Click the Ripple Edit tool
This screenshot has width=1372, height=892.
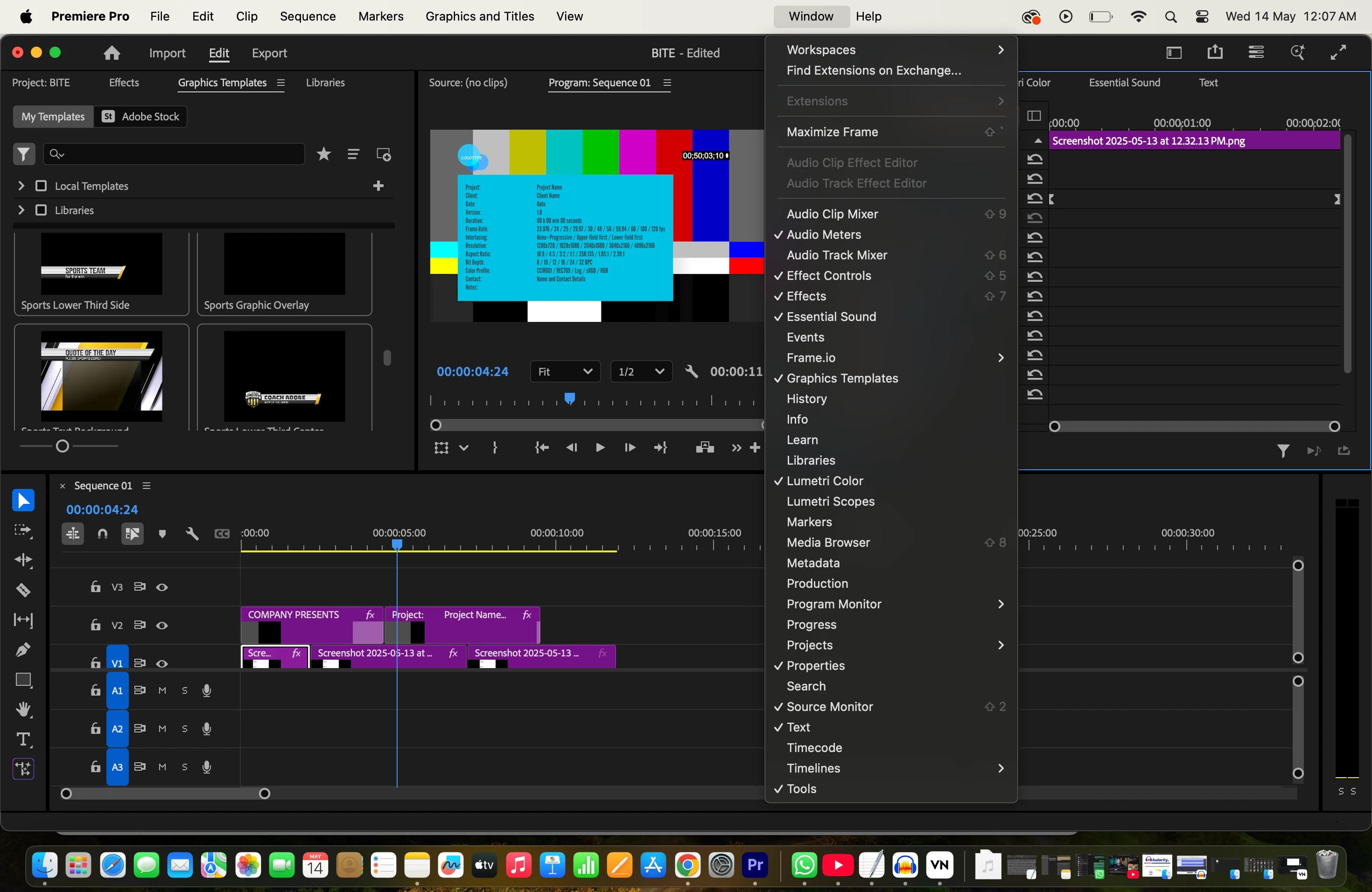23,560
